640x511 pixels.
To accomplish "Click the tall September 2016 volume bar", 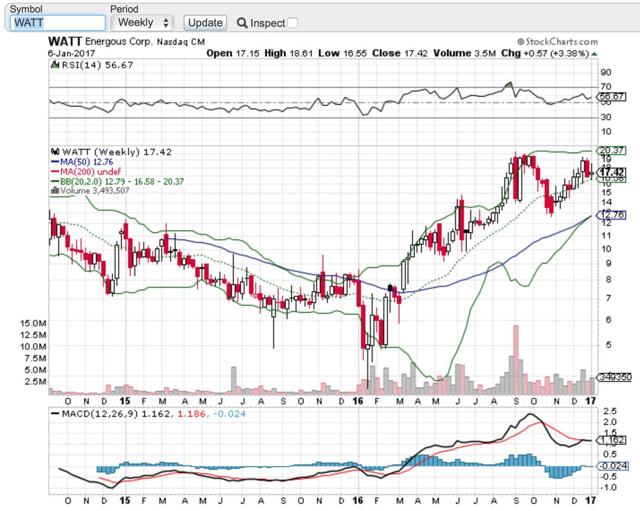I will pyautogui.click(x=516, y=360).
